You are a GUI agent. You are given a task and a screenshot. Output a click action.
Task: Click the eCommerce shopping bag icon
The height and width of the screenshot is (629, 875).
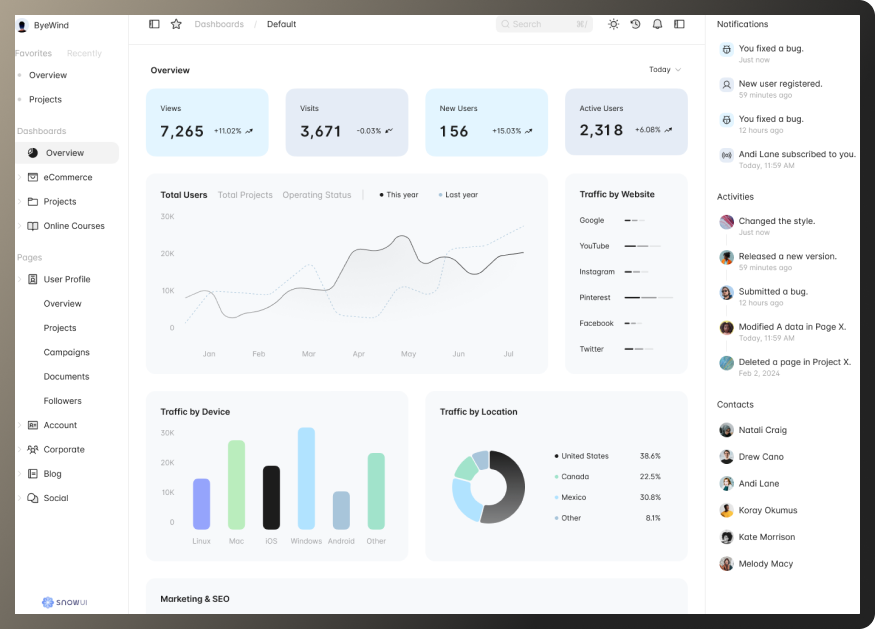[33, 177]
